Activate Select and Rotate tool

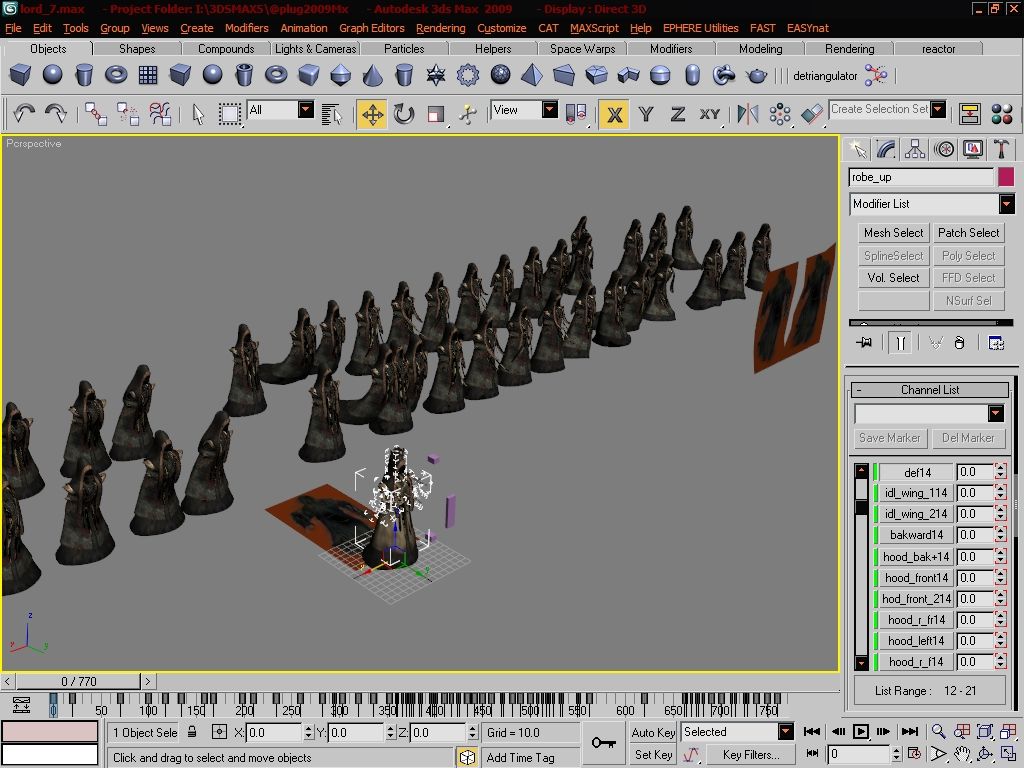pyautogui.click(x=404, y=114)
